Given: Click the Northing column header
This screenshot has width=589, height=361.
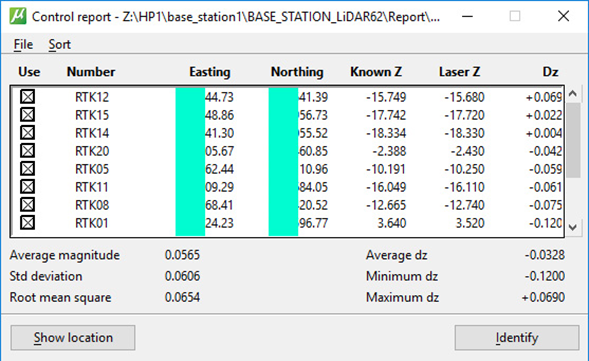Looking at the screenshot, I should [x=297, y=72].
